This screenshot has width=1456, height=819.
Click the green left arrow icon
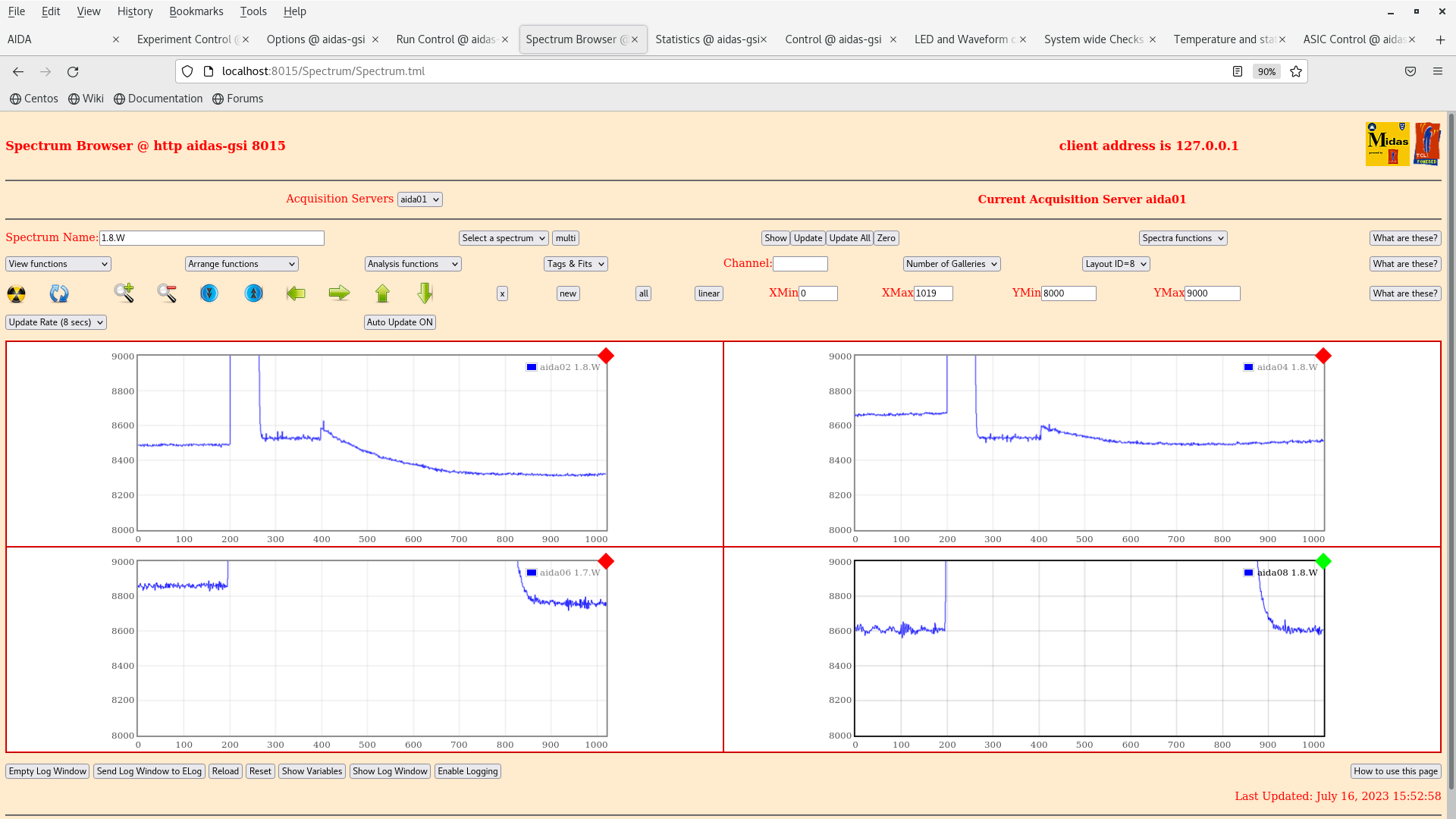[x=296, y=293]
